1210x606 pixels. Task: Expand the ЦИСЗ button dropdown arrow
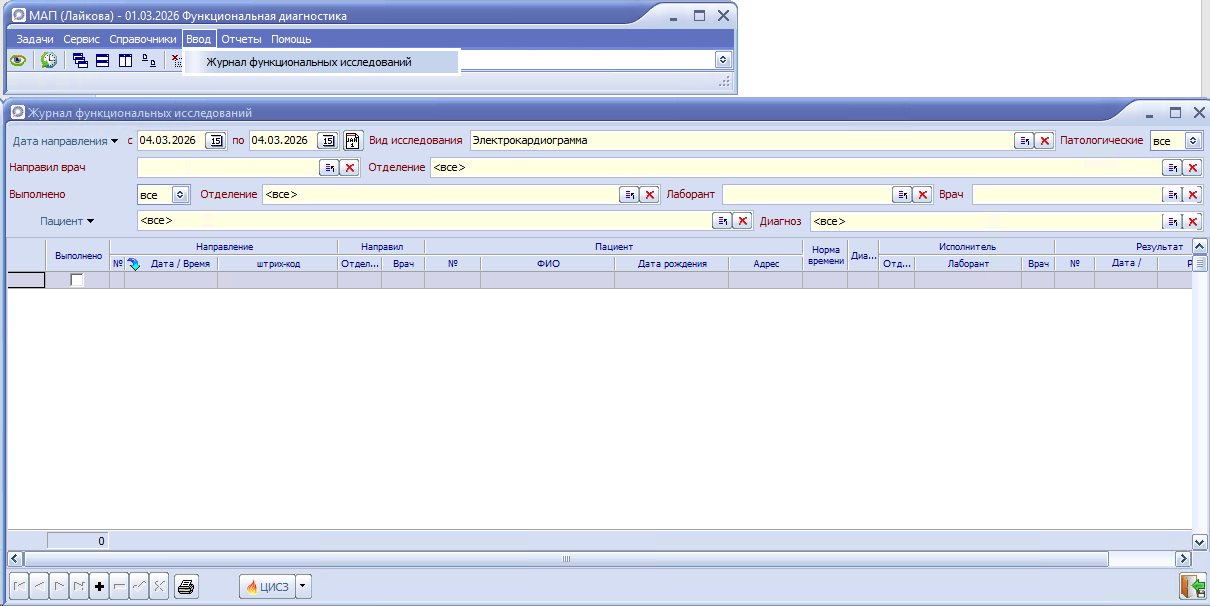point(304,587)
